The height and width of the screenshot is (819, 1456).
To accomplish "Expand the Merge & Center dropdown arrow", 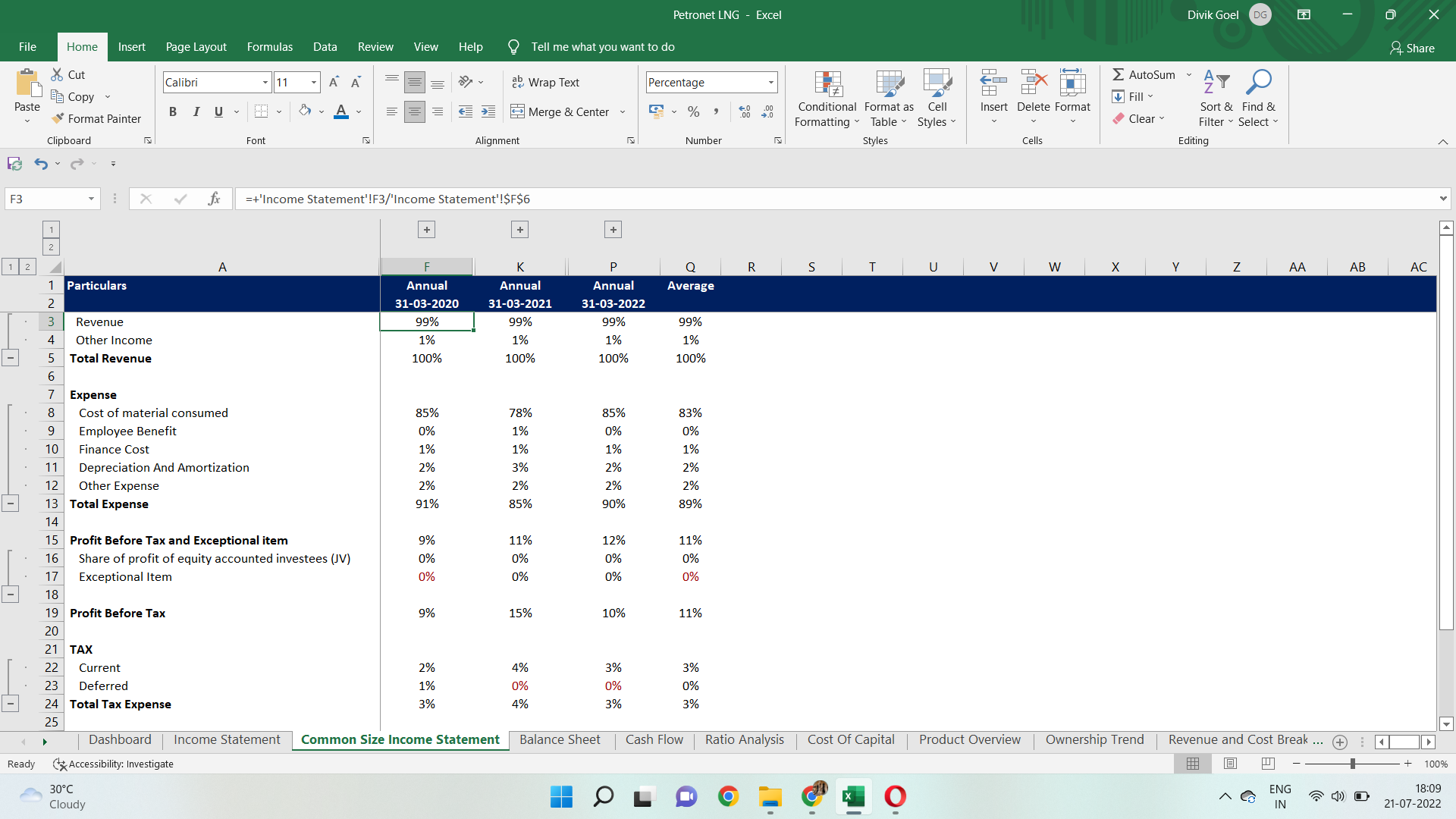I will click(x=623, y=111).
